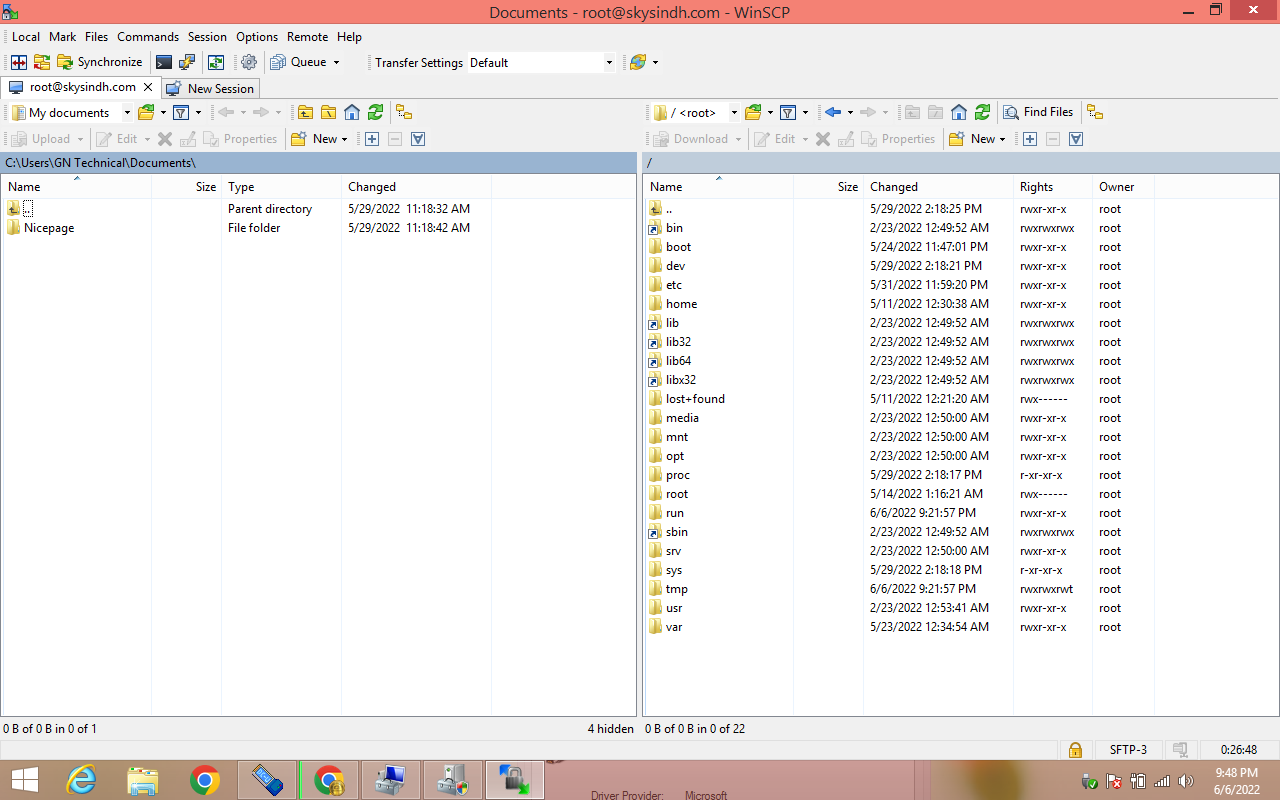Click the remote panel New button

(972, 139)
